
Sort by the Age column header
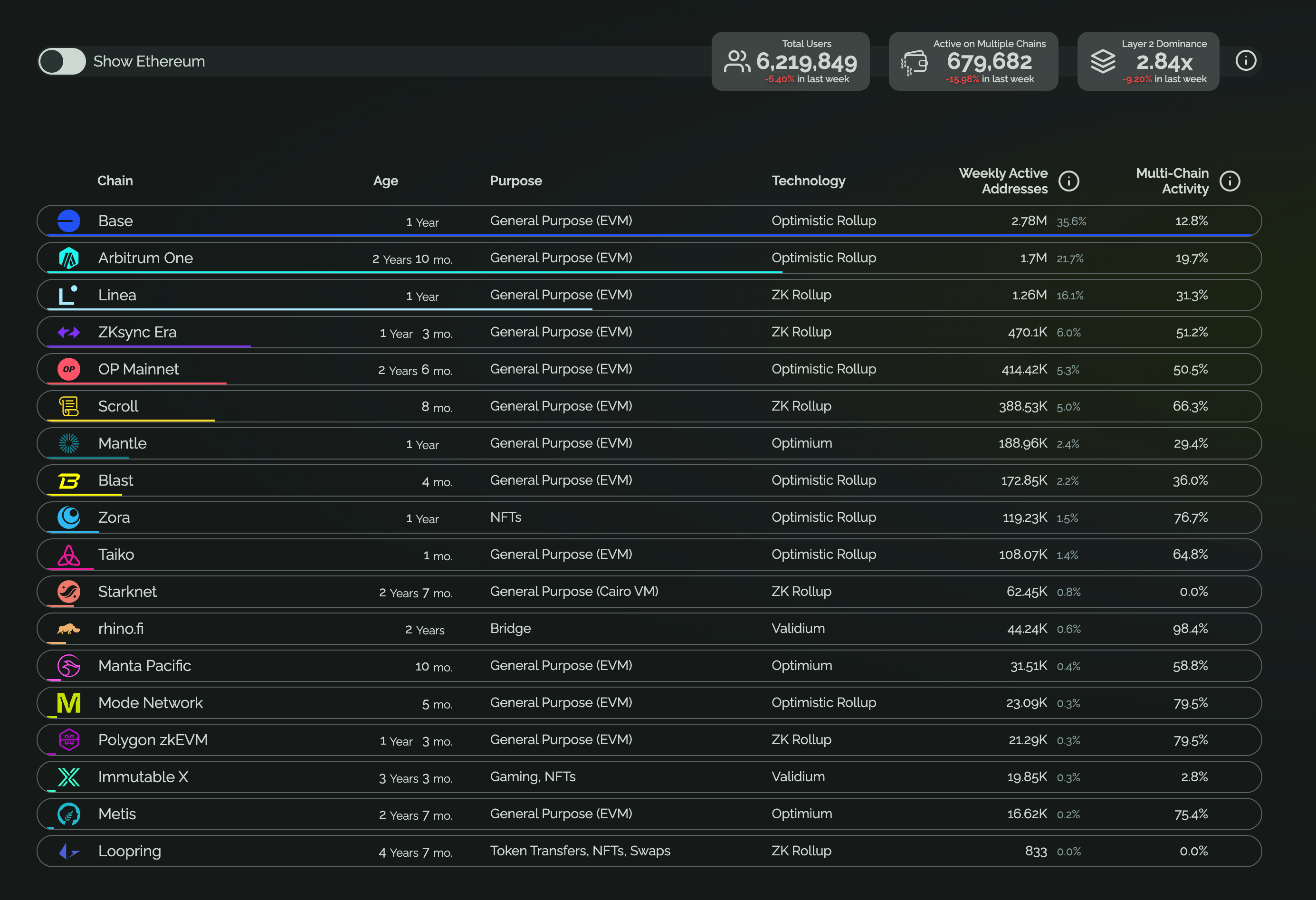(386, 181)
